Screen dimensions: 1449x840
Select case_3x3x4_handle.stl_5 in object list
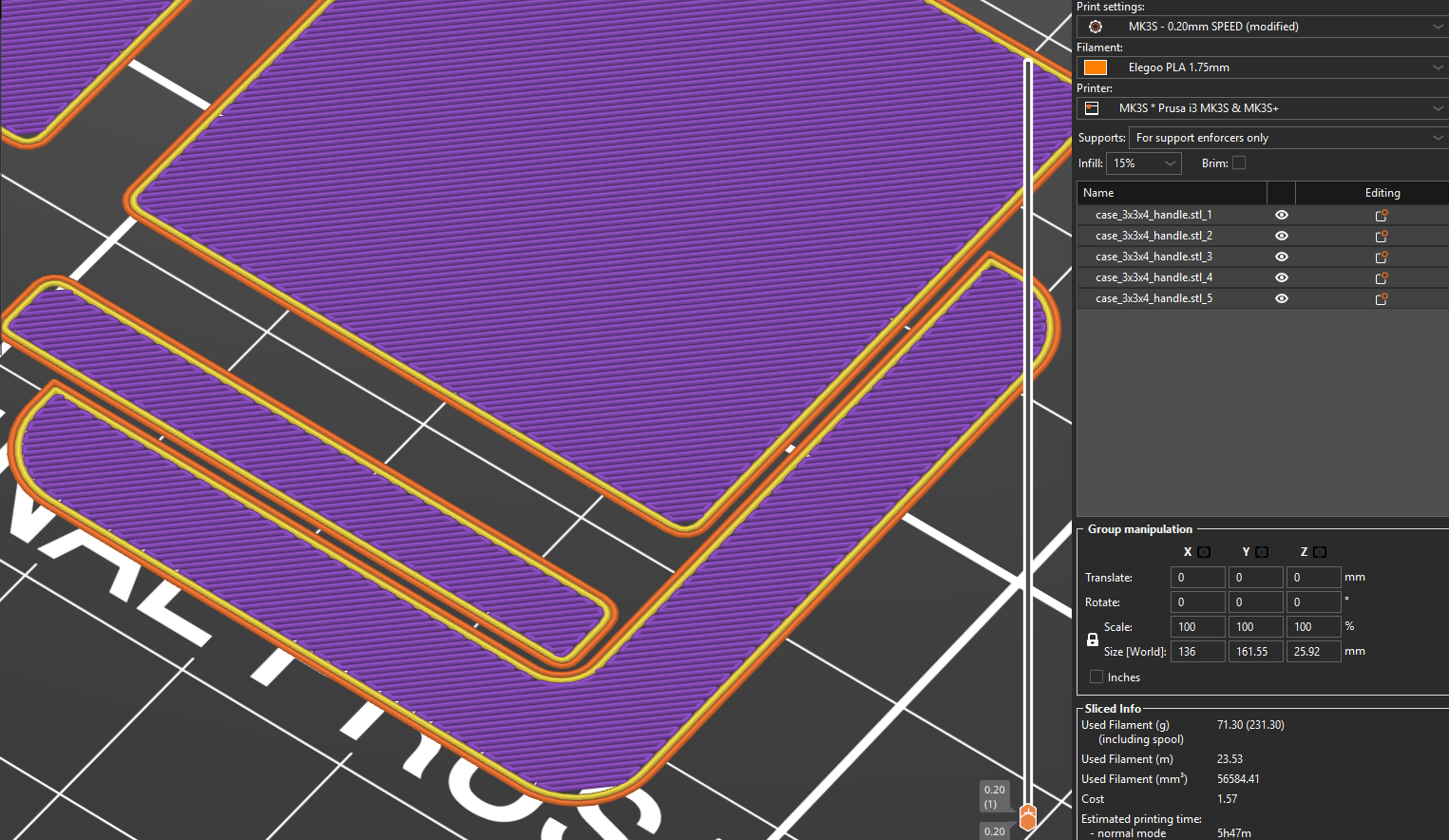point(1153,298)
